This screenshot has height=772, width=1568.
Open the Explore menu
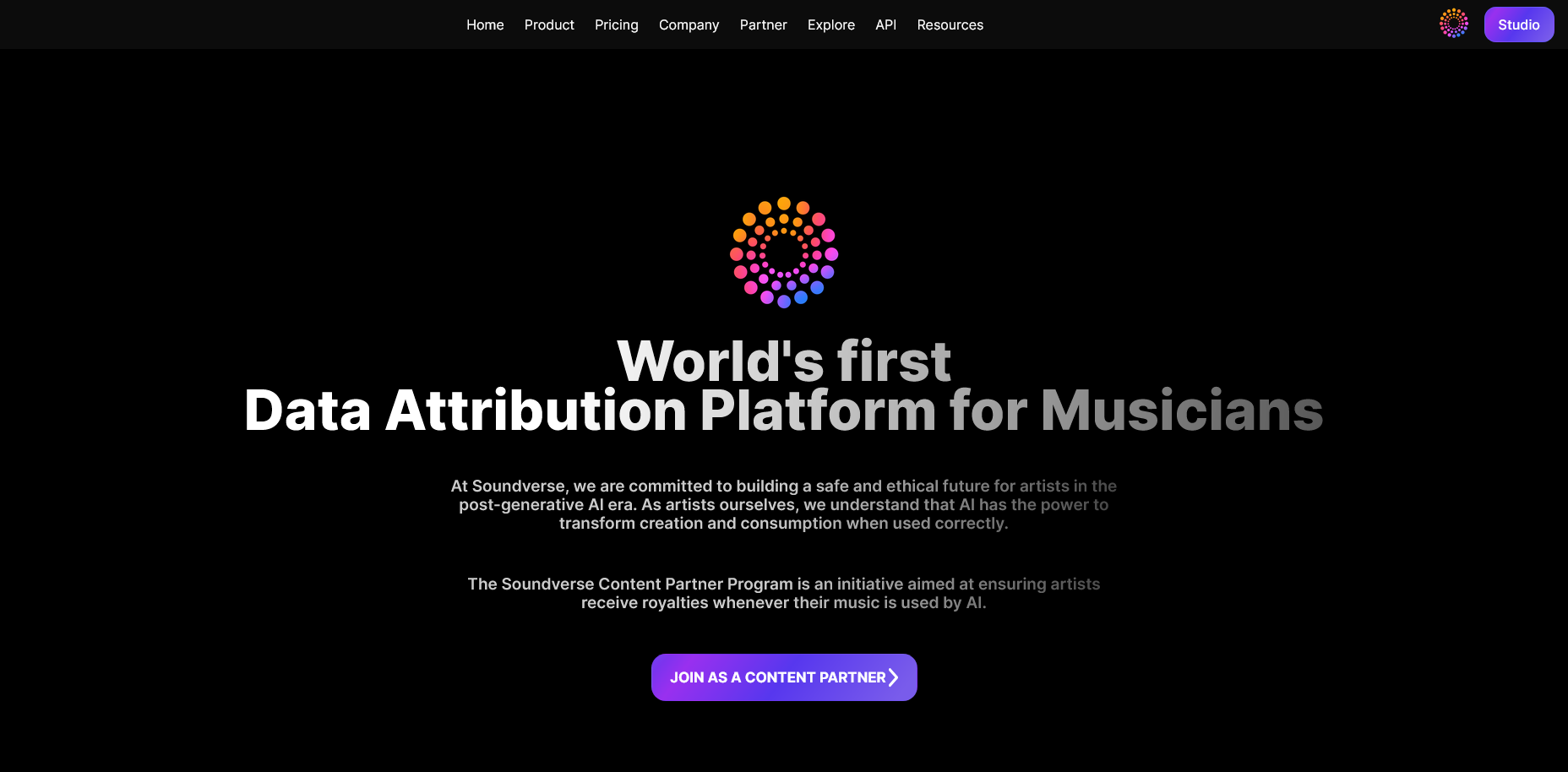coord(831,25)
